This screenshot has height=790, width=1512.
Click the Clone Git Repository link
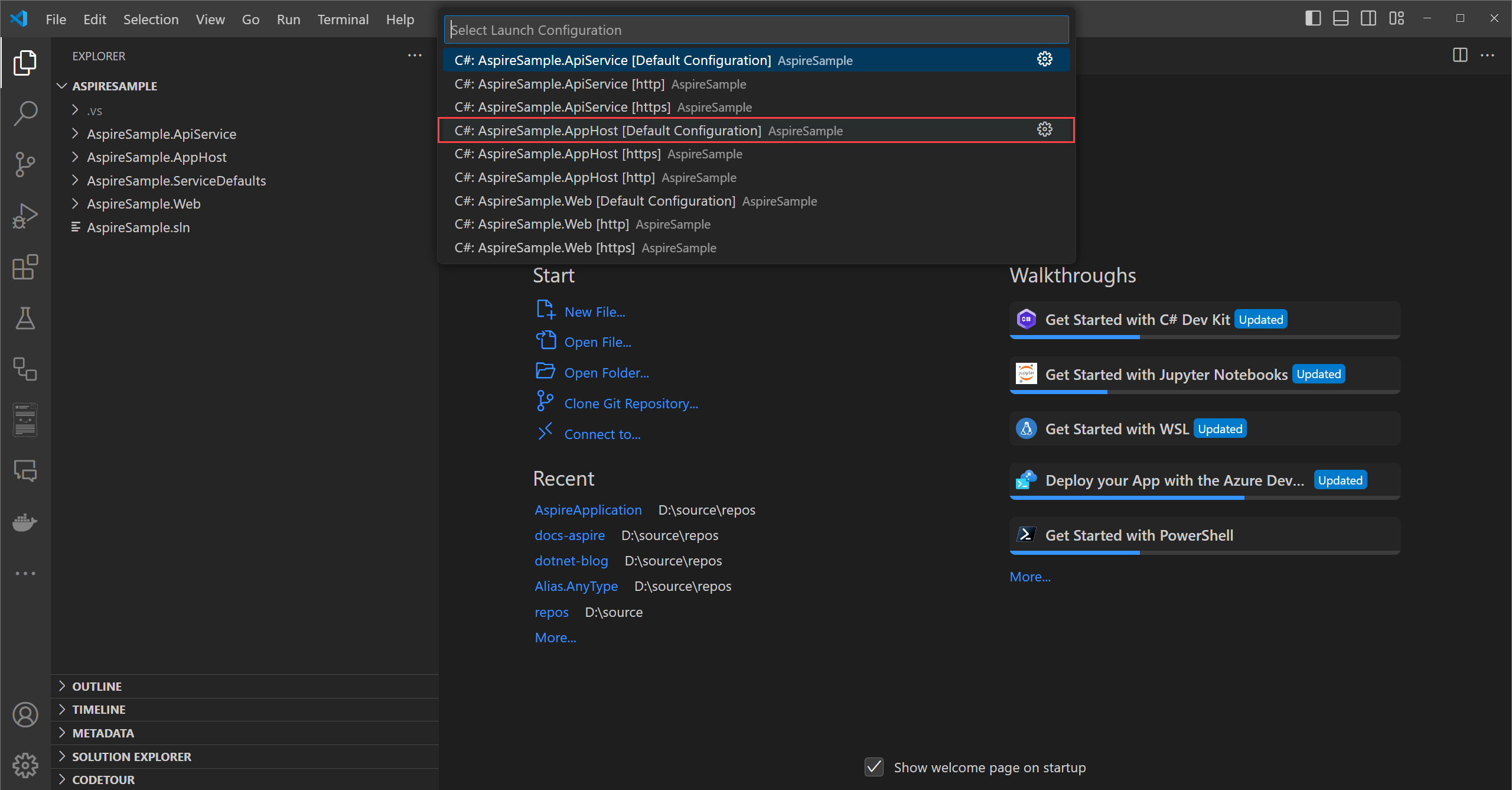pyautogui.click(x=631, y=404)
